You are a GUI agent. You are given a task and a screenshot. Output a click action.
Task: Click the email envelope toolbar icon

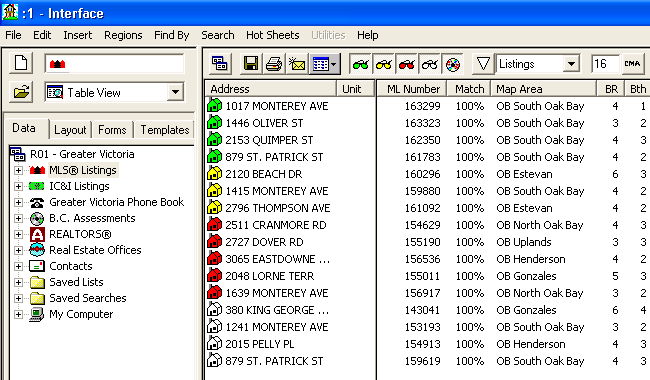(297, 64)
